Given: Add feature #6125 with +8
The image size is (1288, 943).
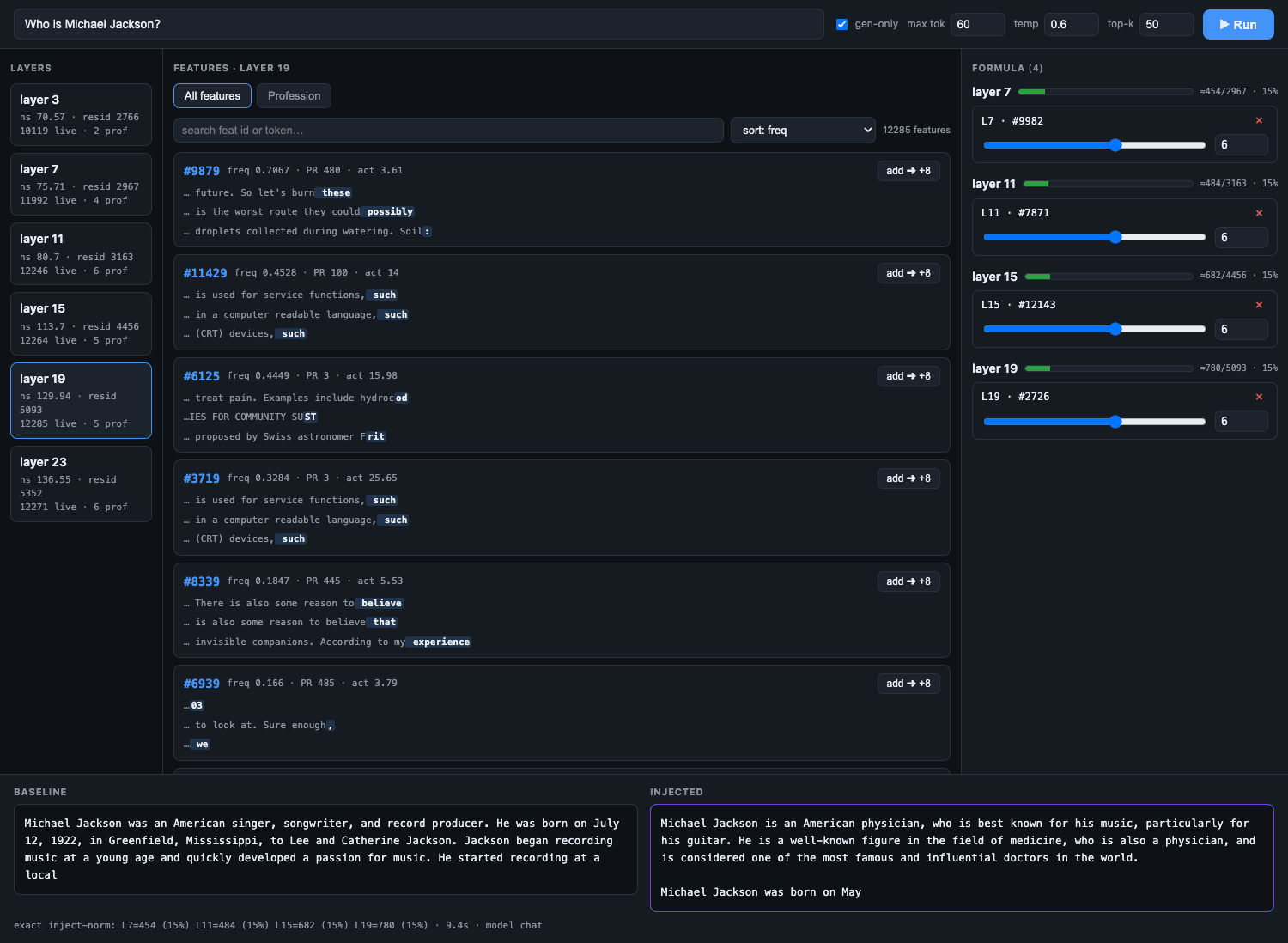Looking at the screenshot, I should 908,376.
